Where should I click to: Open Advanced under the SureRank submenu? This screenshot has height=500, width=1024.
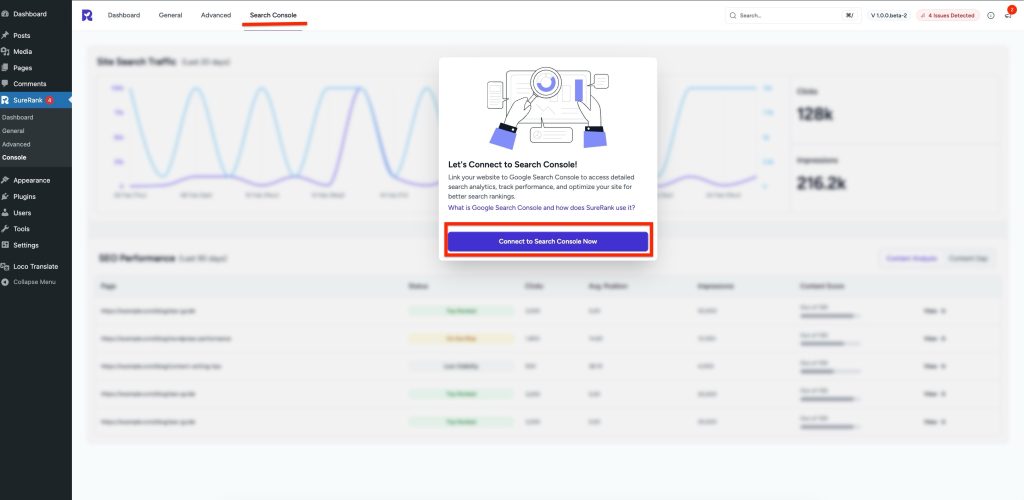tap(16, 144)
